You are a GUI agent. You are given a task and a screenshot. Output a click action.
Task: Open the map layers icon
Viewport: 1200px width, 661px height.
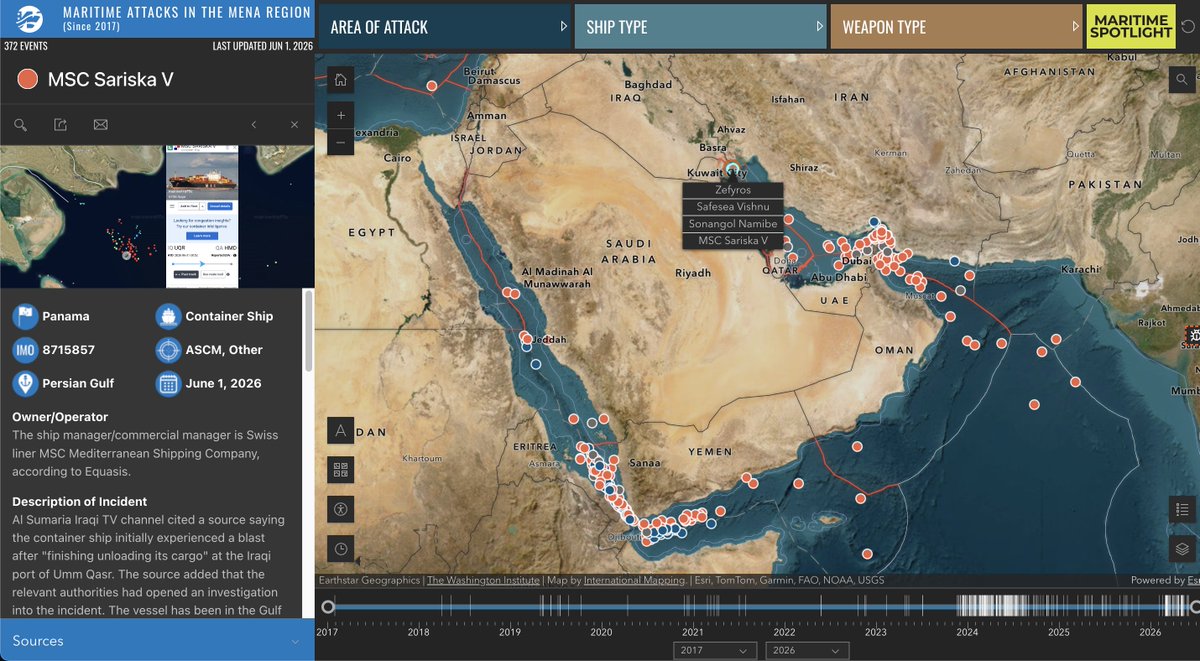1184,548
